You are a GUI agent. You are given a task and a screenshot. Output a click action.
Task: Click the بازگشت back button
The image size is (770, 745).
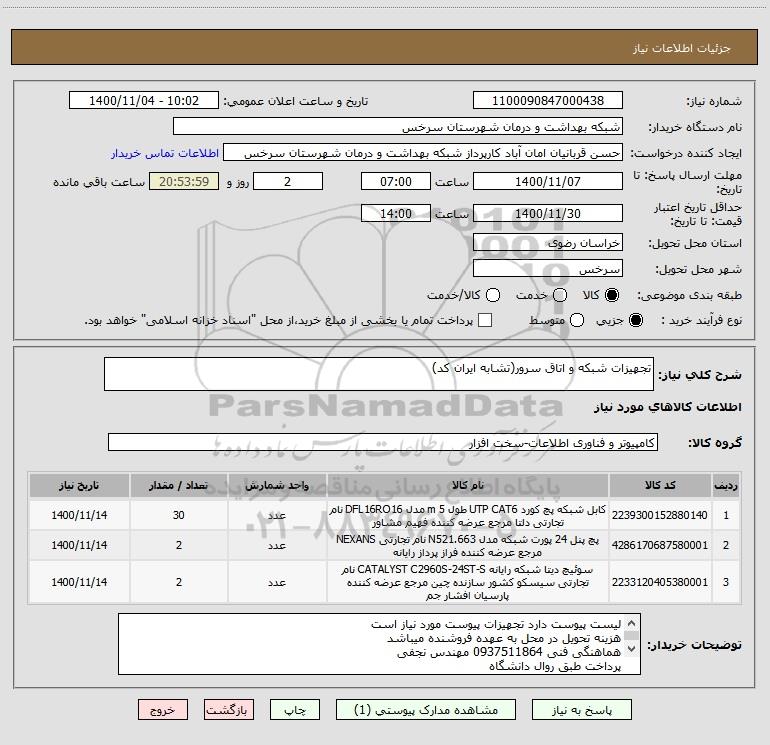click(229, 710)
